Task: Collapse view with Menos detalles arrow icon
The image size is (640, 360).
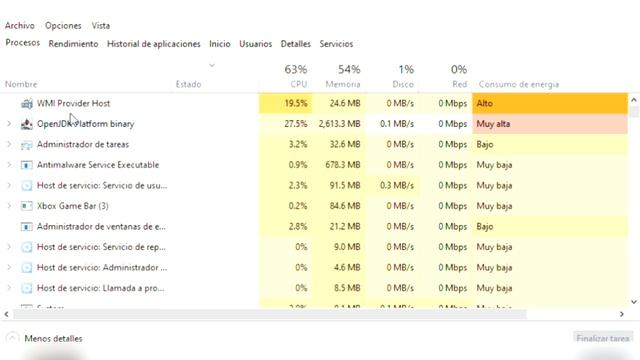Action: point(12,338)
